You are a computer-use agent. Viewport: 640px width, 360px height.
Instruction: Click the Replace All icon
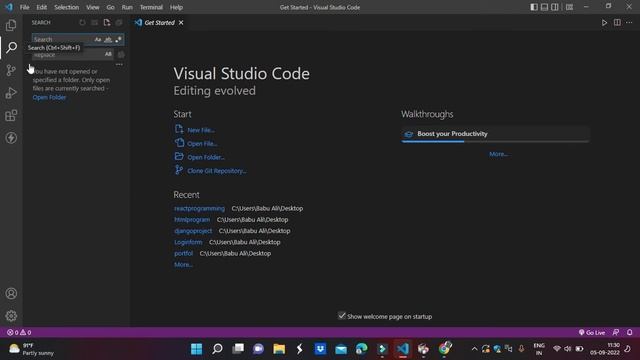pos(121,54)
